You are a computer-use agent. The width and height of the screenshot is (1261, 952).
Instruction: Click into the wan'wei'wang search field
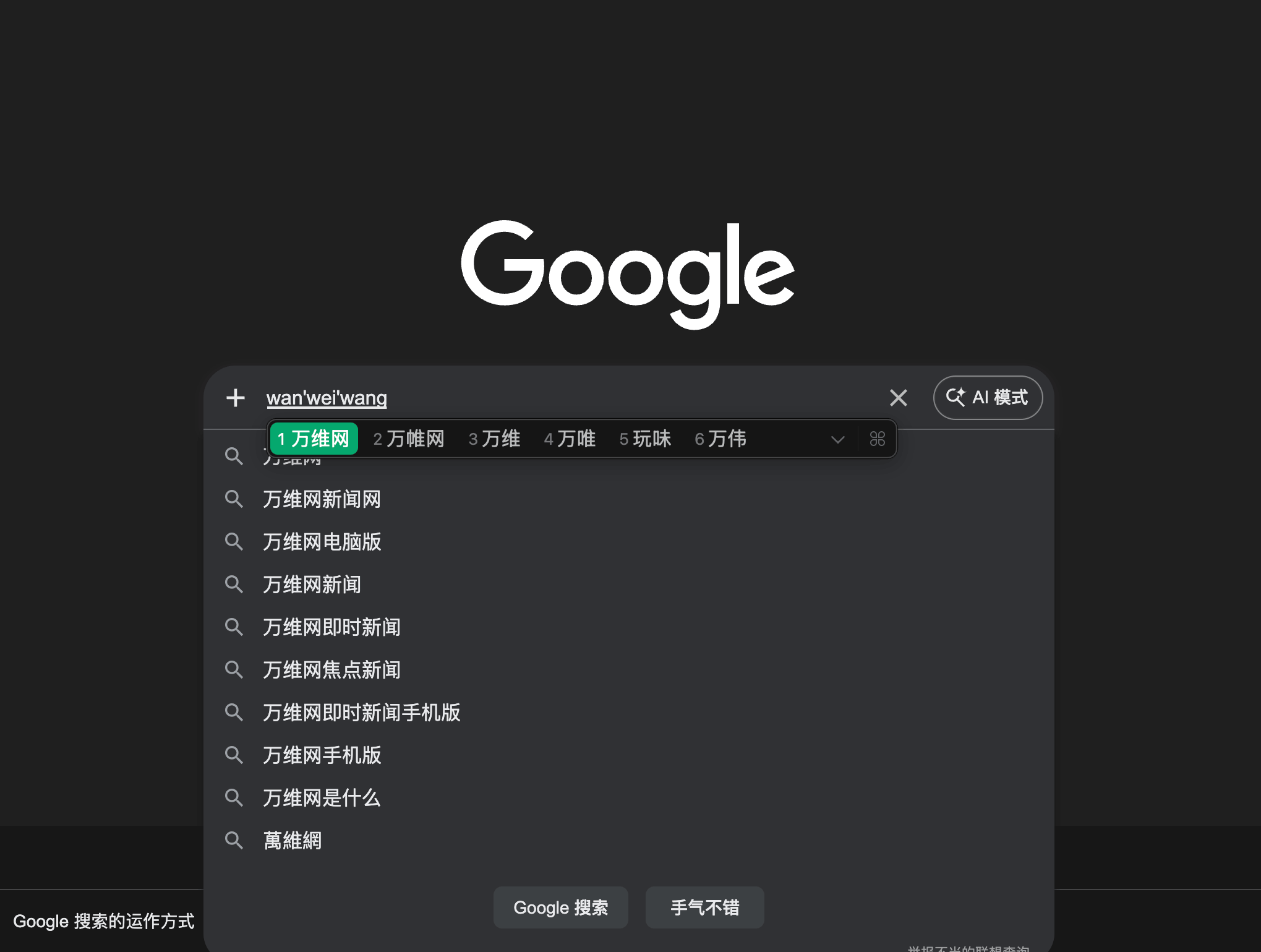pyautogui.click(x=569, y=398)
